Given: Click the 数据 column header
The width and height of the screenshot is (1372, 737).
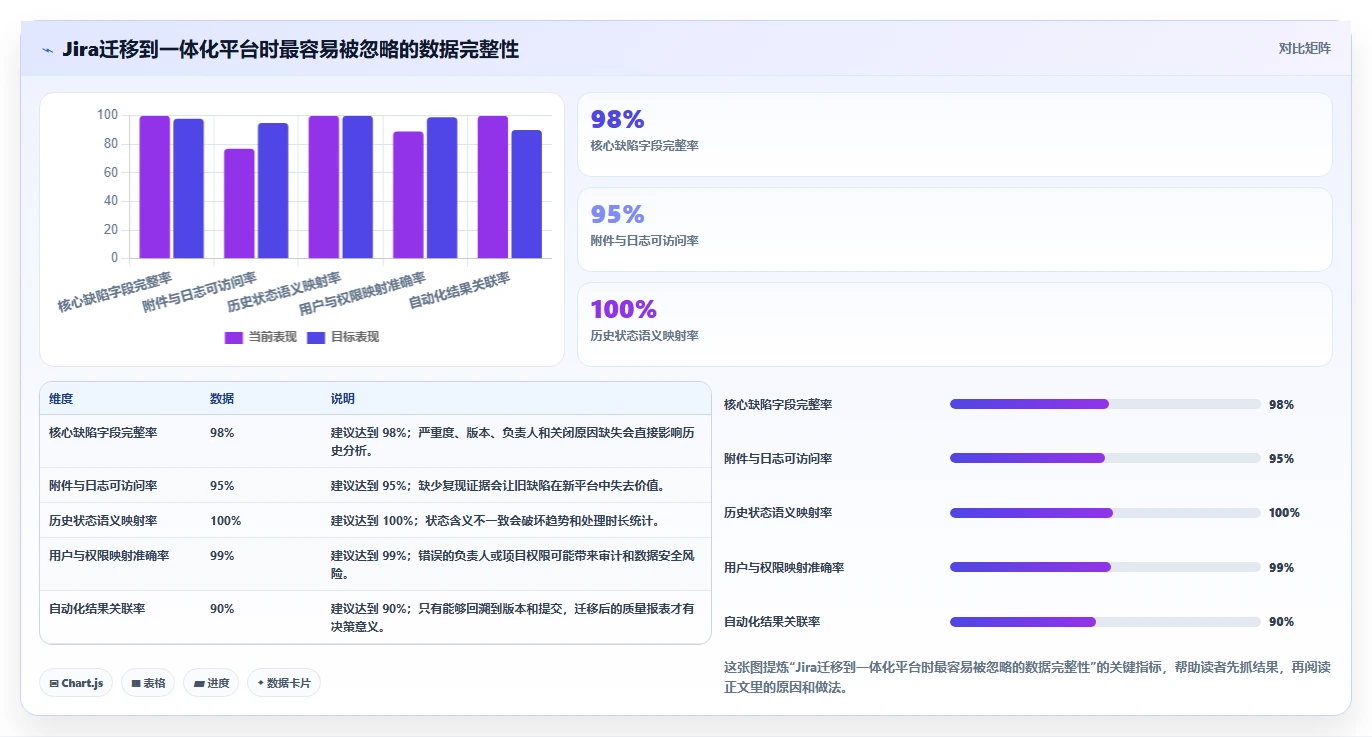Looking at the screenshot, I should tap(222, 399).
